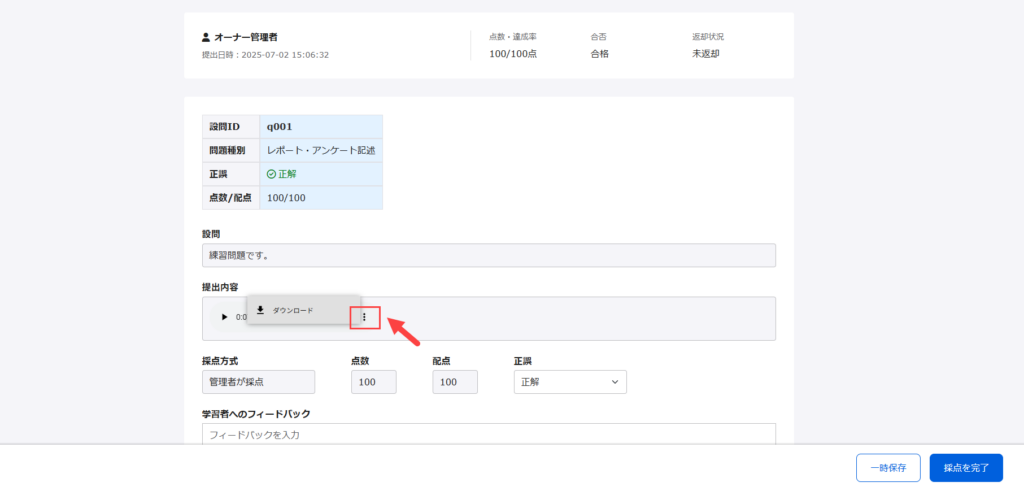1024x491 pixels.
Task: Play the submitted audio recording
Action: click(x=224, y=317)
